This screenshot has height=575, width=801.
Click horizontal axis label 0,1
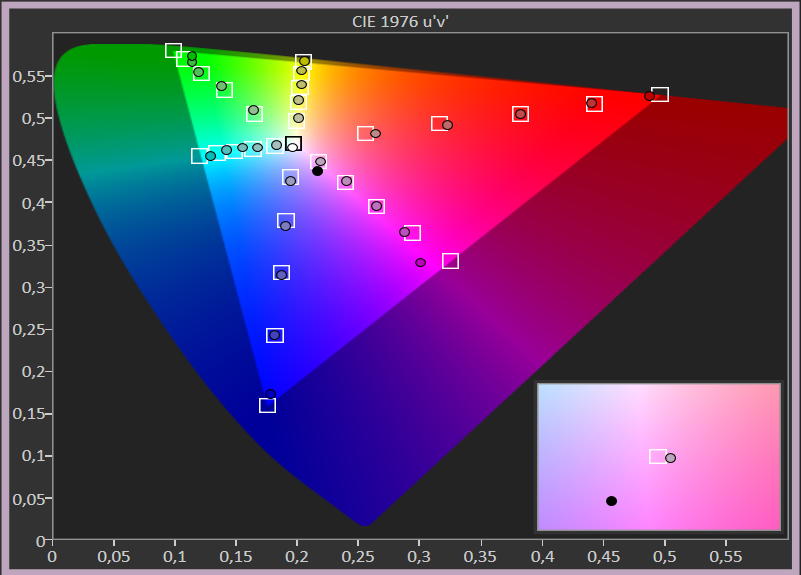pos(175,557)
